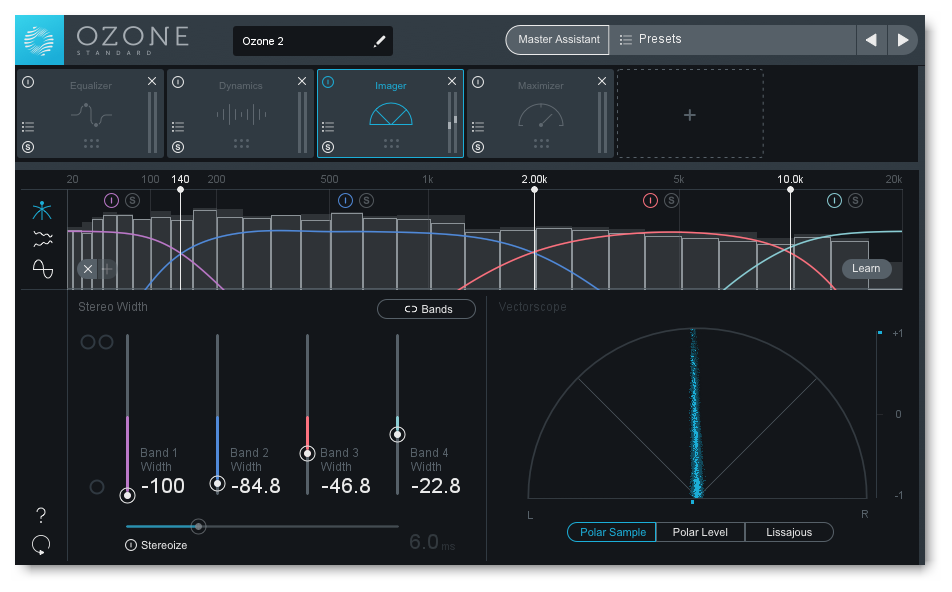This screenshot has width=952, height=592.
Task: Bypass the Equalizer module power button
Action: (28, 82)
